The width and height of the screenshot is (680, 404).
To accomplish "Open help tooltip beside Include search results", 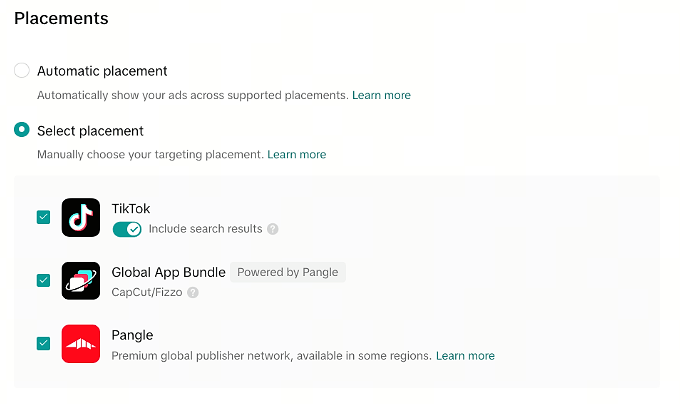I will click(x=272, y=229).
